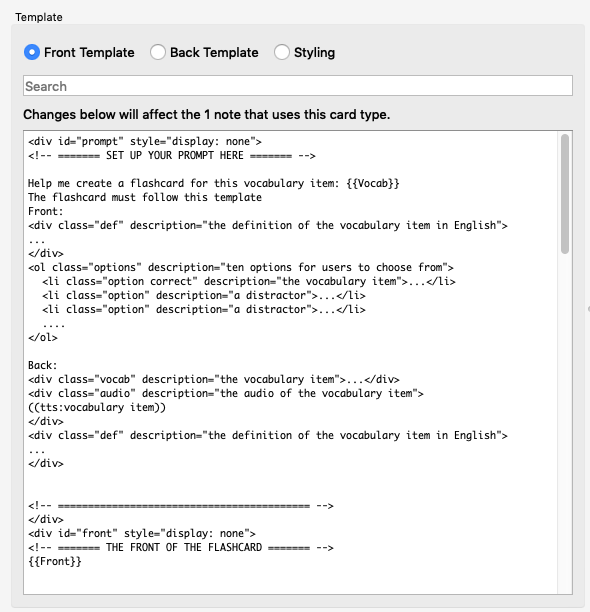The image size is (590, 612).
Task: Click the 'Back:' label line in editor
Action: click(x=43, y=365)
